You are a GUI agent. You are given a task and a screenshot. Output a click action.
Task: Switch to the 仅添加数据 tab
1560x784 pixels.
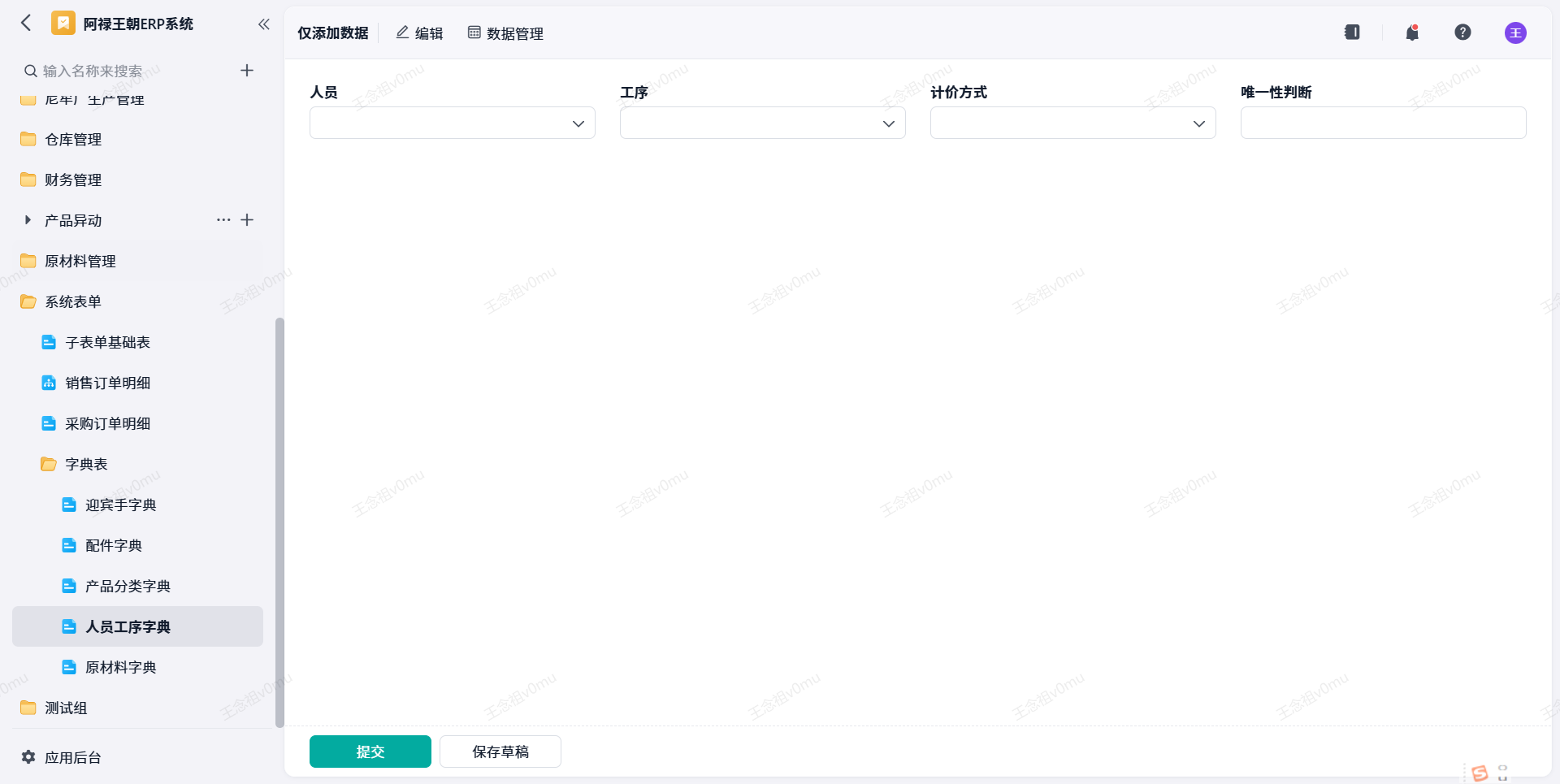point(333,32)
